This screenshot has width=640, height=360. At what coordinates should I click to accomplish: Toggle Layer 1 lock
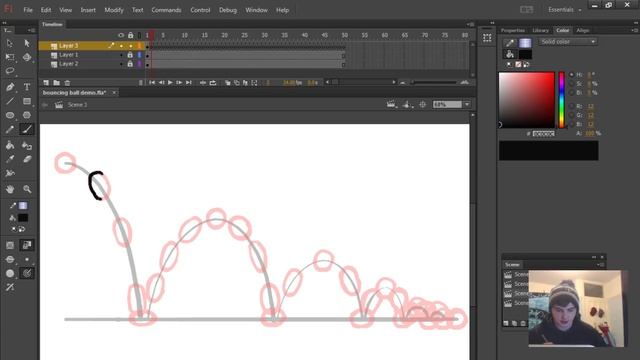[x=130, y=55]
